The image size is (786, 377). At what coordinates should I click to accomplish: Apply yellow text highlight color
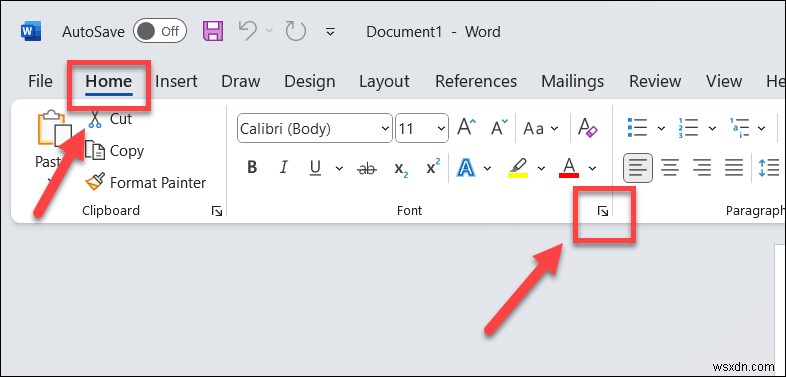tap(518, 168)
